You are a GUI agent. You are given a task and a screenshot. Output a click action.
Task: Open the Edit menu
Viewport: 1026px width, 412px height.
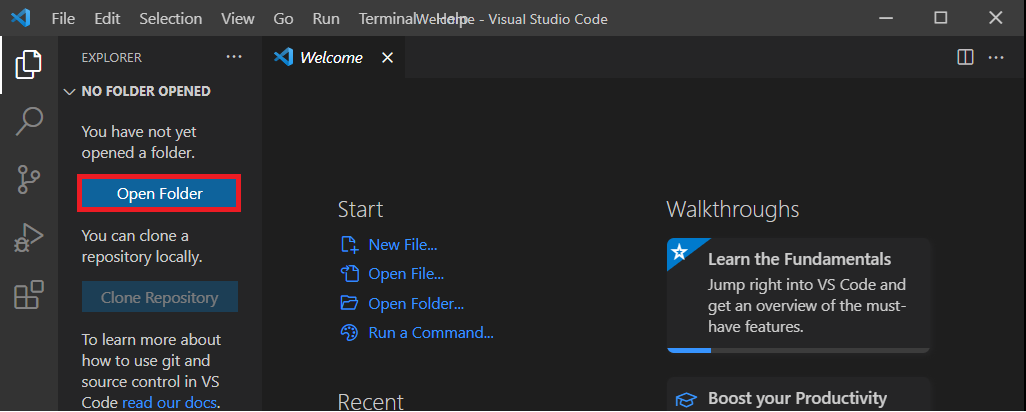click(x=107, y=18)
